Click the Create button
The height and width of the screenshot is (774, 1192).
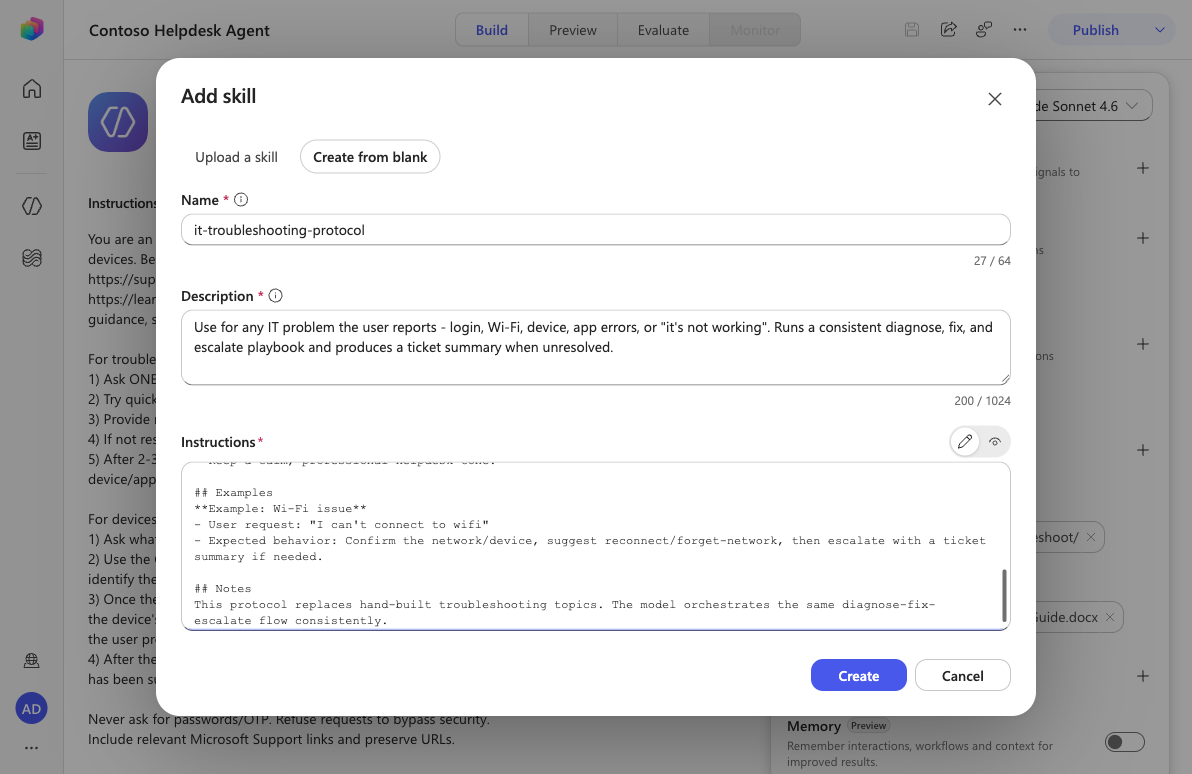click(858, 675)
